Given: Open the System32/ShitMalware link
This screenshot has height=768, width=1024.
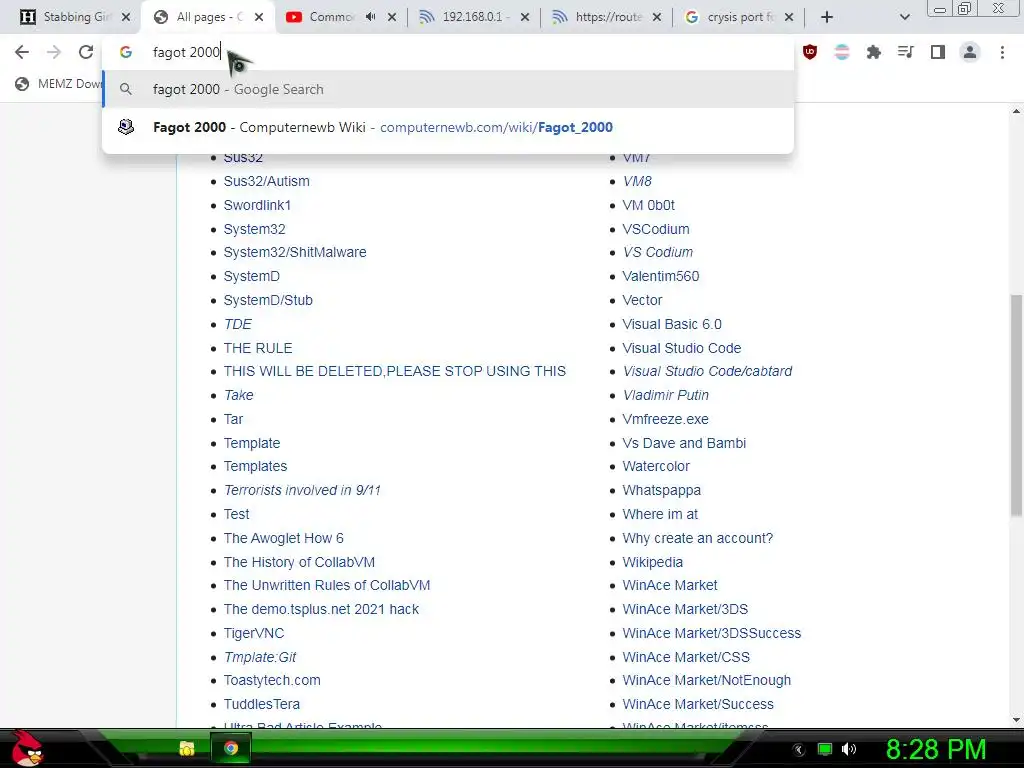Looking at the screenshot, I should tap(295, 252).
